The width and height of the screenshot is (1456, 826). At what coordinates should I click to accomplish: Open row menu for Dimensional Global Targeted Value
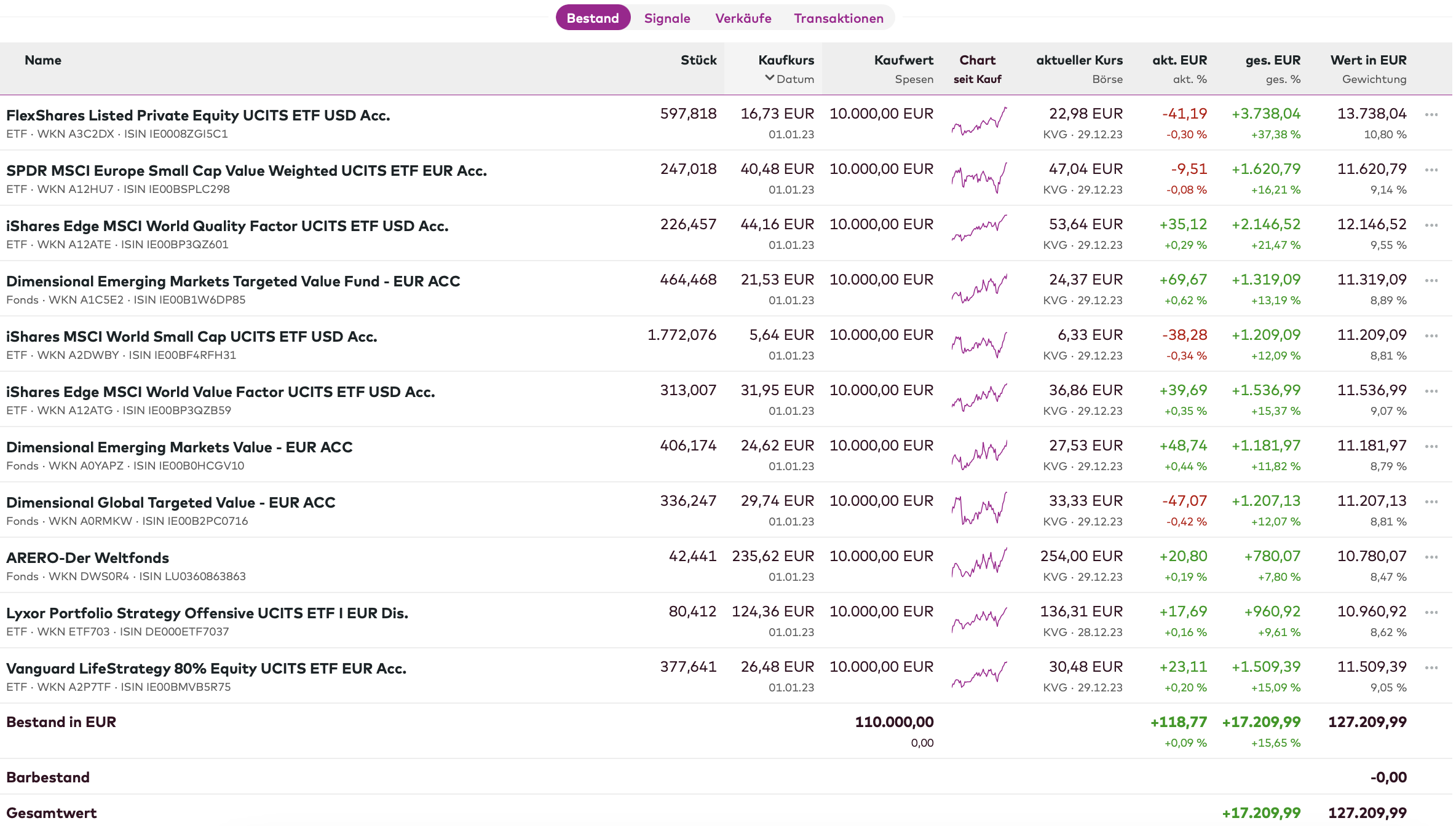point(1431,502)
